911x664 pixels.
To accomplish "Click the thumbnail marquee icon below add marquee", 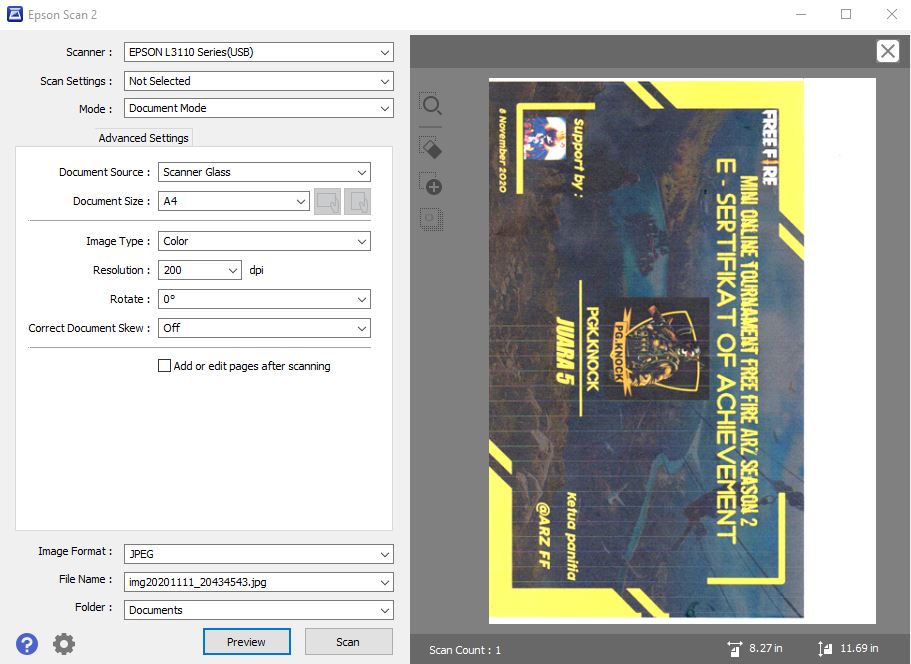I will (x=431, y=219).
